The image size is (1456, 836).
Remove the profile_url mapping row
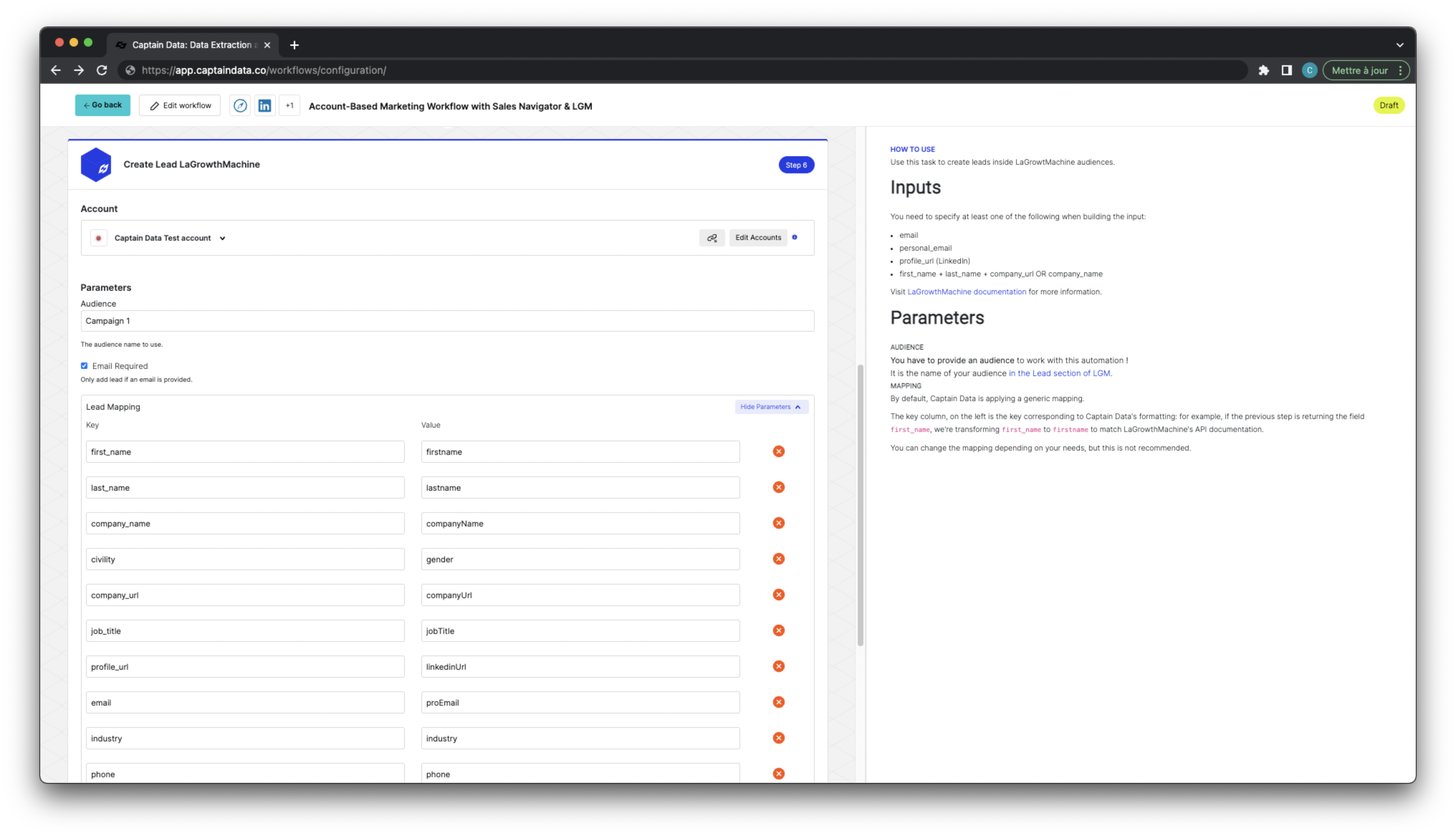(x=779, y=666)
